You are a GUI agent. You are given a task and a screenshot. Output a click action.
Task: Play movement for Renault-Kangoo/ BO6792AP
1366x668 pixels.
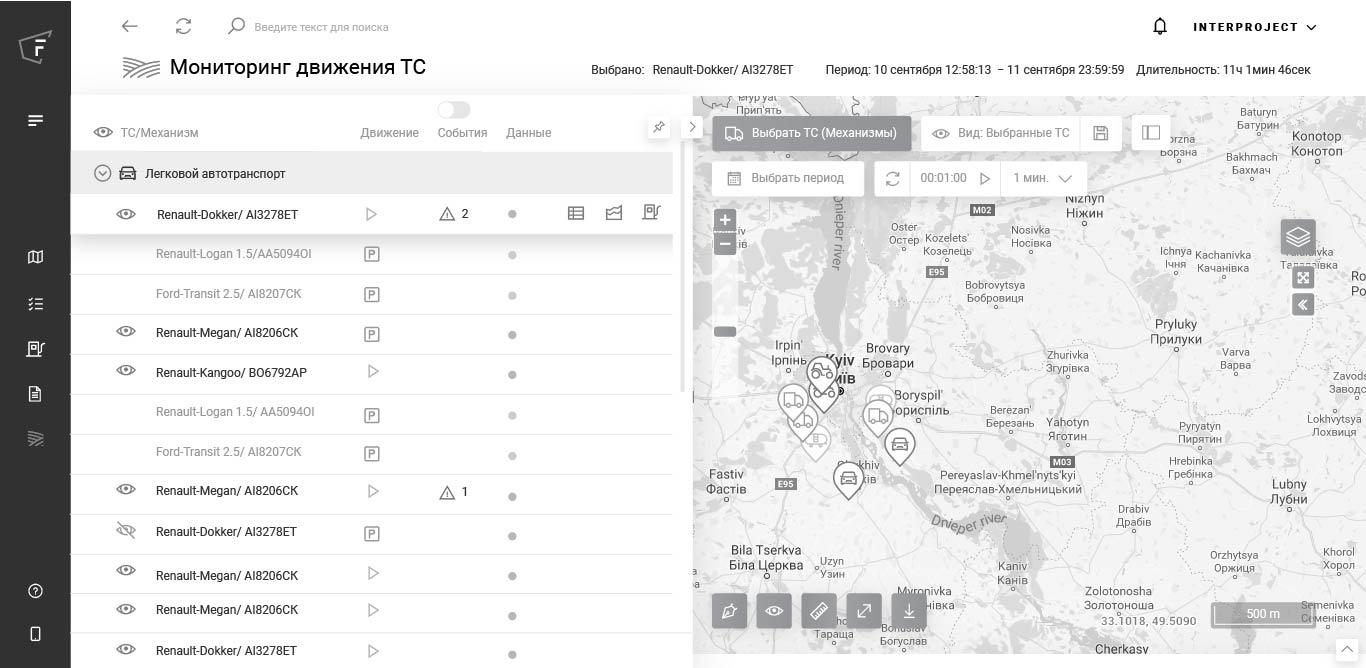tap(372, 371)
